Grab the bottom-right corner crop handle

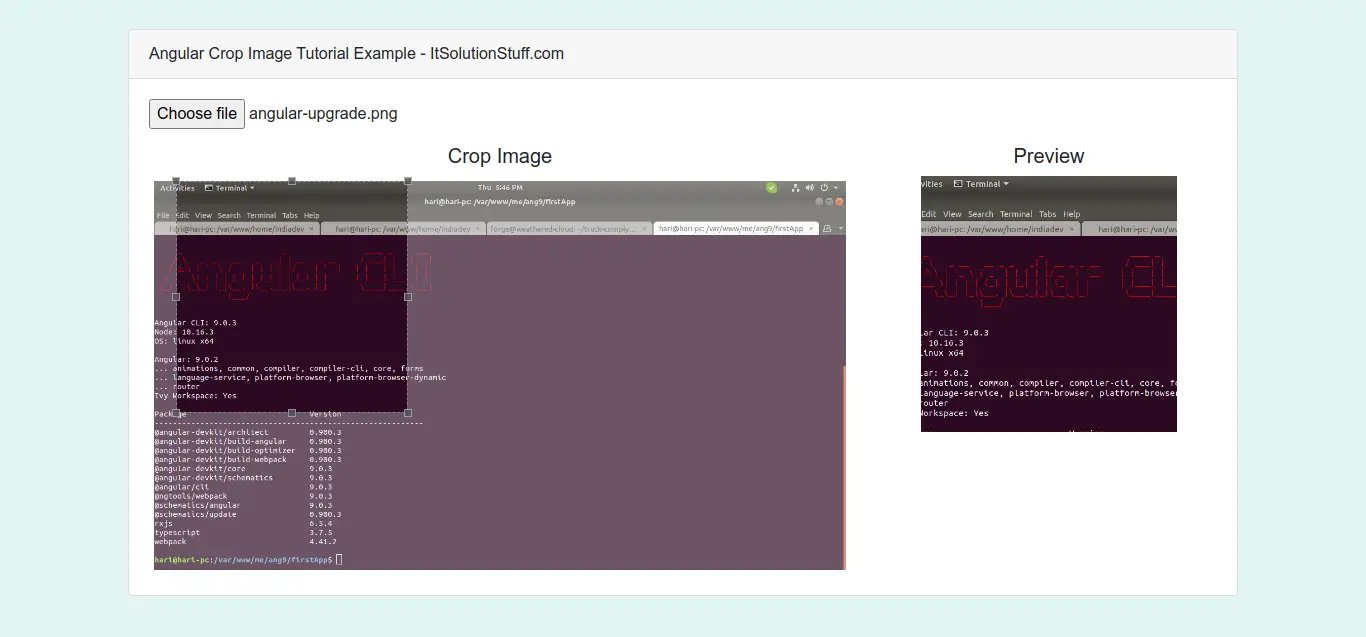408,413
